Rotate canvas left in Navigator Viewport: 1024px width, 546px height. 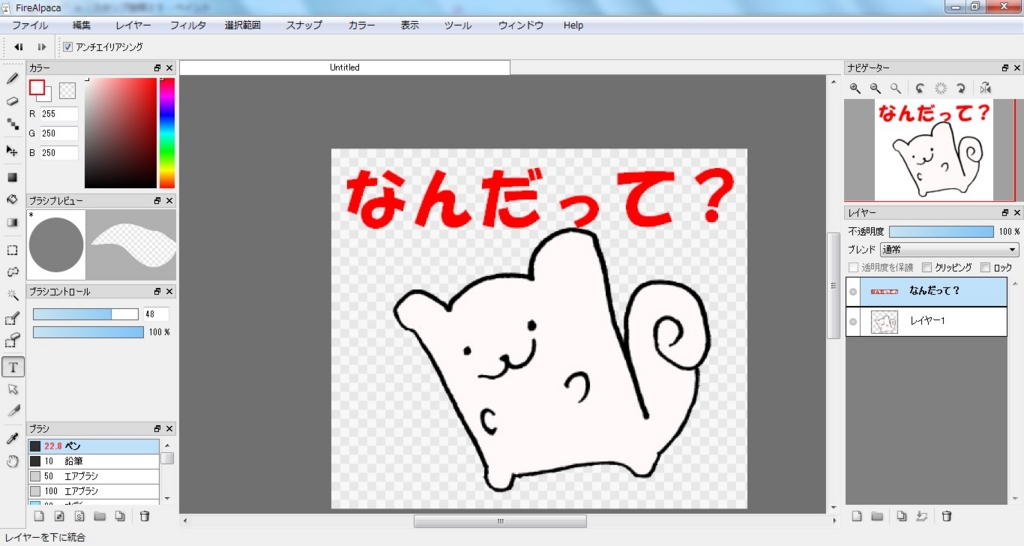tap(920, 88)
